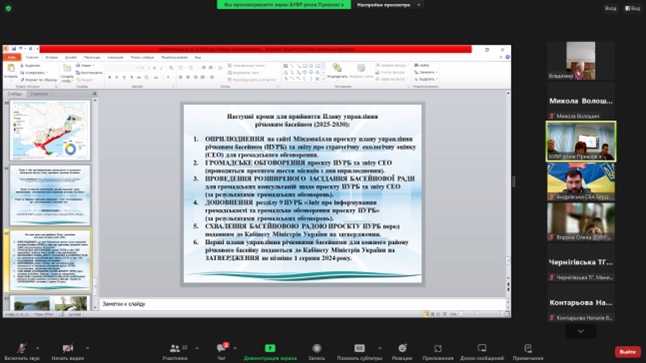The width and height of the screenshot is (646, 363).
Task: Click the red Выйти leave button
Action: tap(627, 351)
